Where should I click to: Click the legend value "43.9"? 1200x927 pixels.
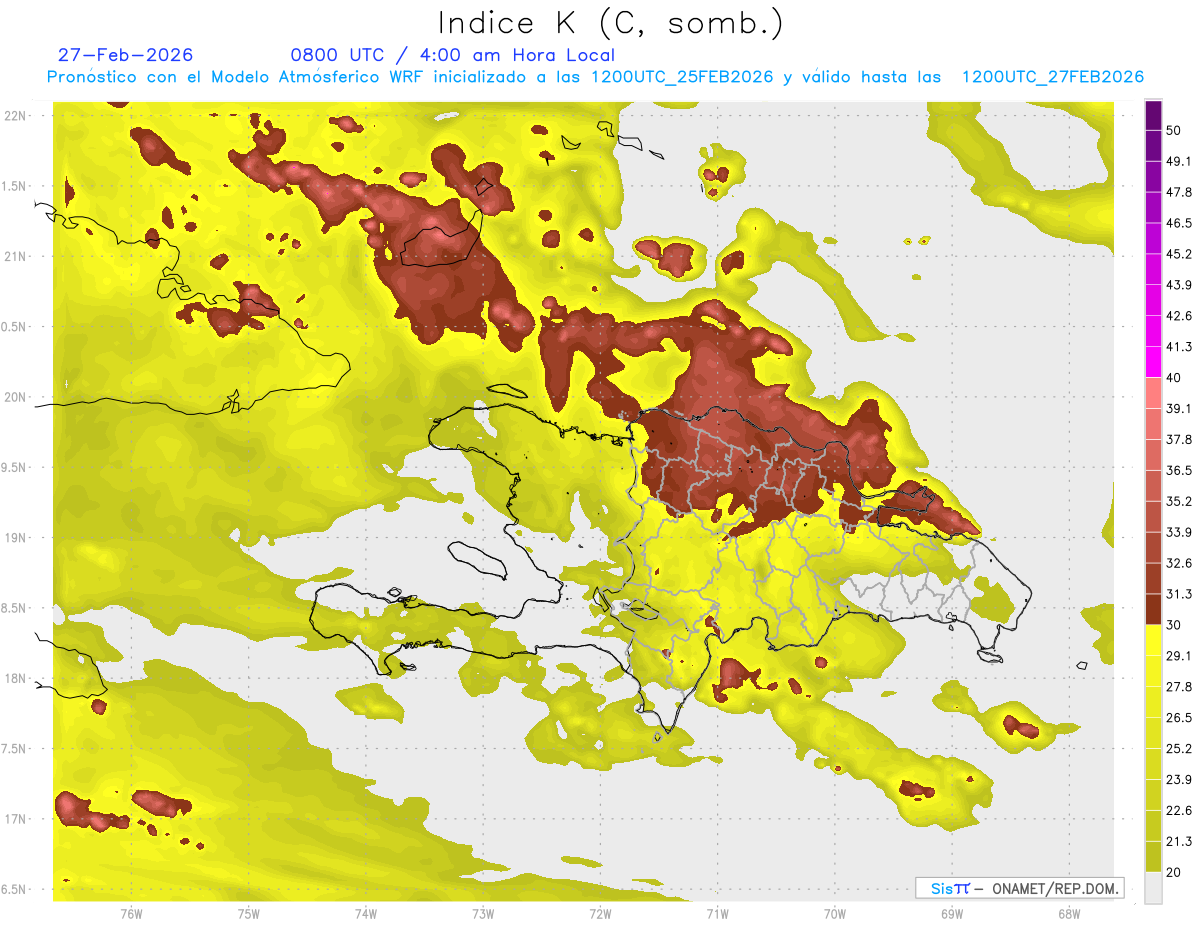coord(1179,285)
